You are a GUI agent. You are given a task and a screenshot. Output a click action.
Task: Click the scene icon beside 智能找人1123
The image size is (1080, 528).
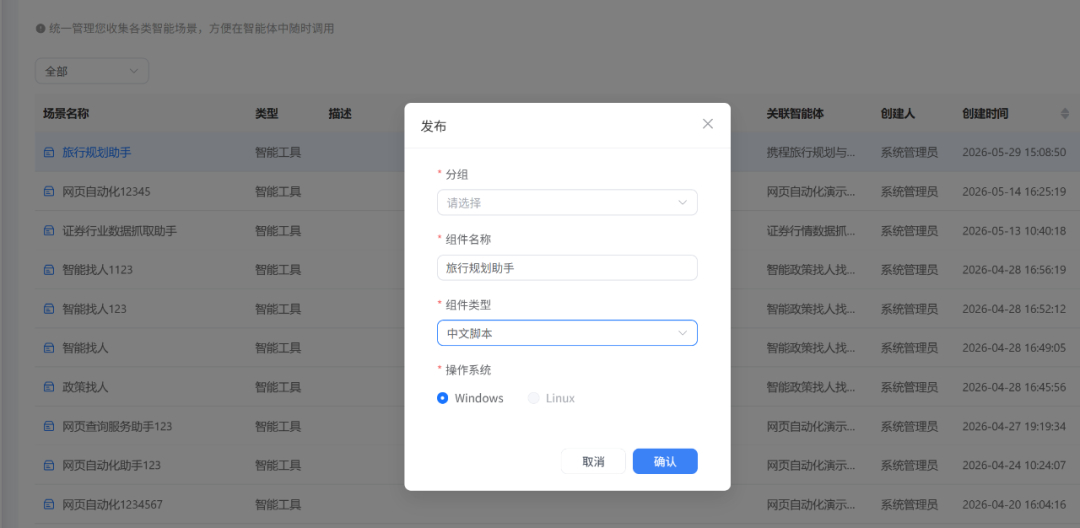(x=49, y=270)
